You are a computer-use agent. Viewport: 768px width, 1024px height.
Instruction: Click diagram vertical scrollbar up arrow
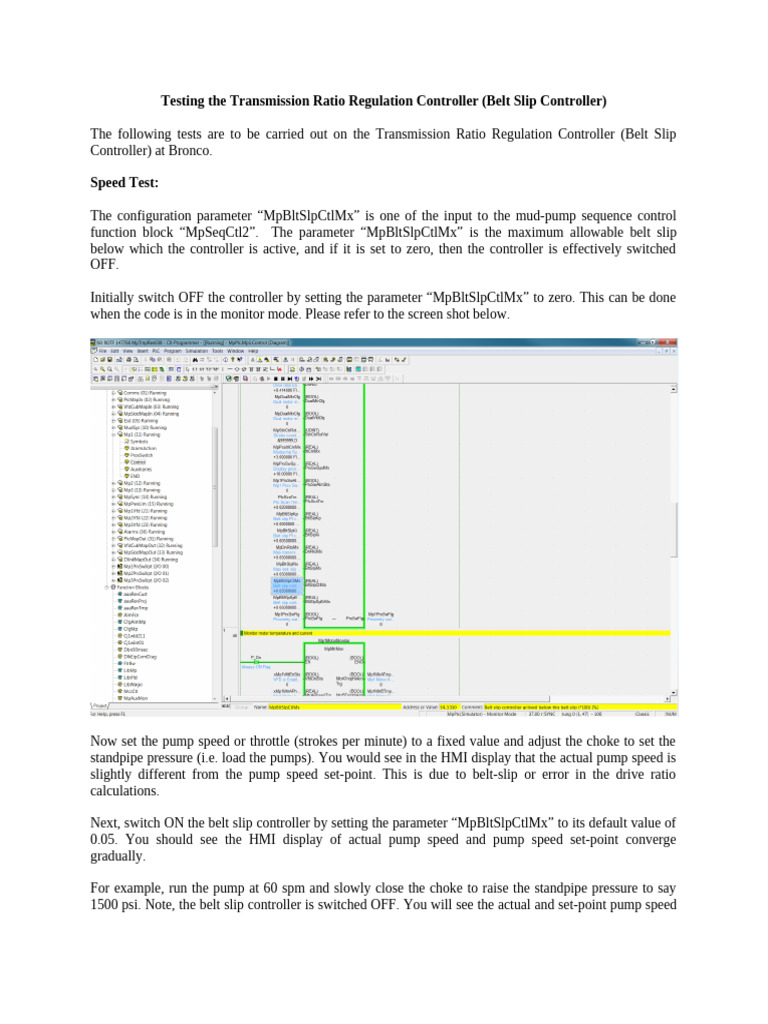[x=673, y=389]
